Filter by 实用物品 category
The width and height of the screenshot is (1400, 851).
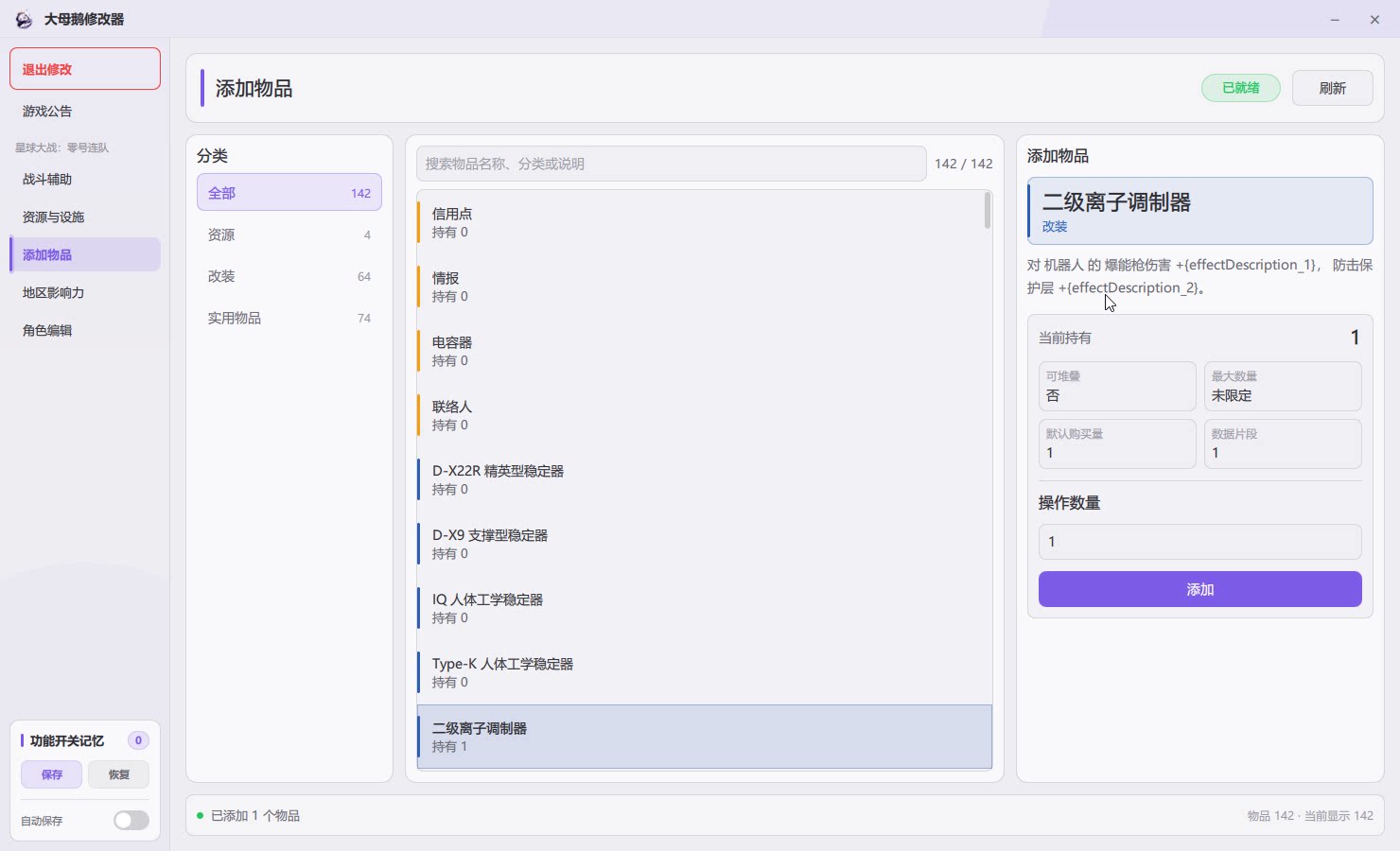point(289,318)
